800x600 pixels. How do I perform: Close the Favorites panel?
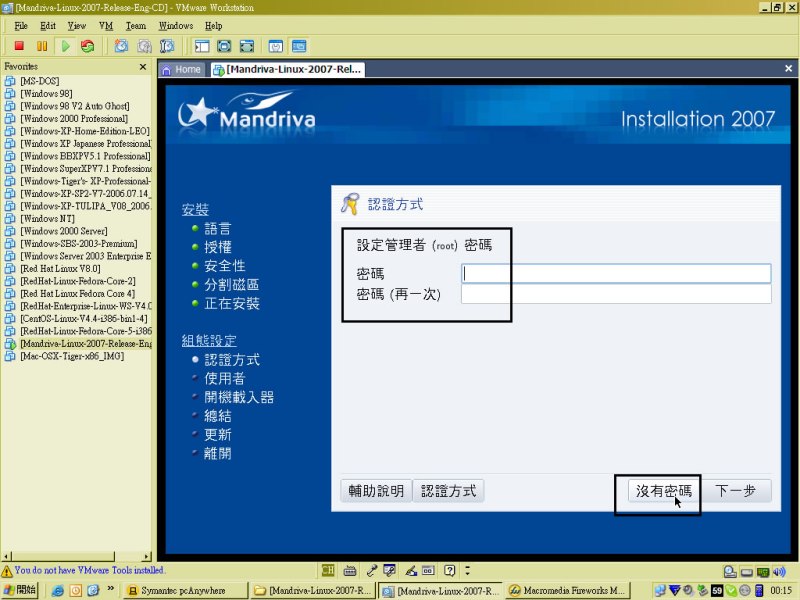coord(143,66)
